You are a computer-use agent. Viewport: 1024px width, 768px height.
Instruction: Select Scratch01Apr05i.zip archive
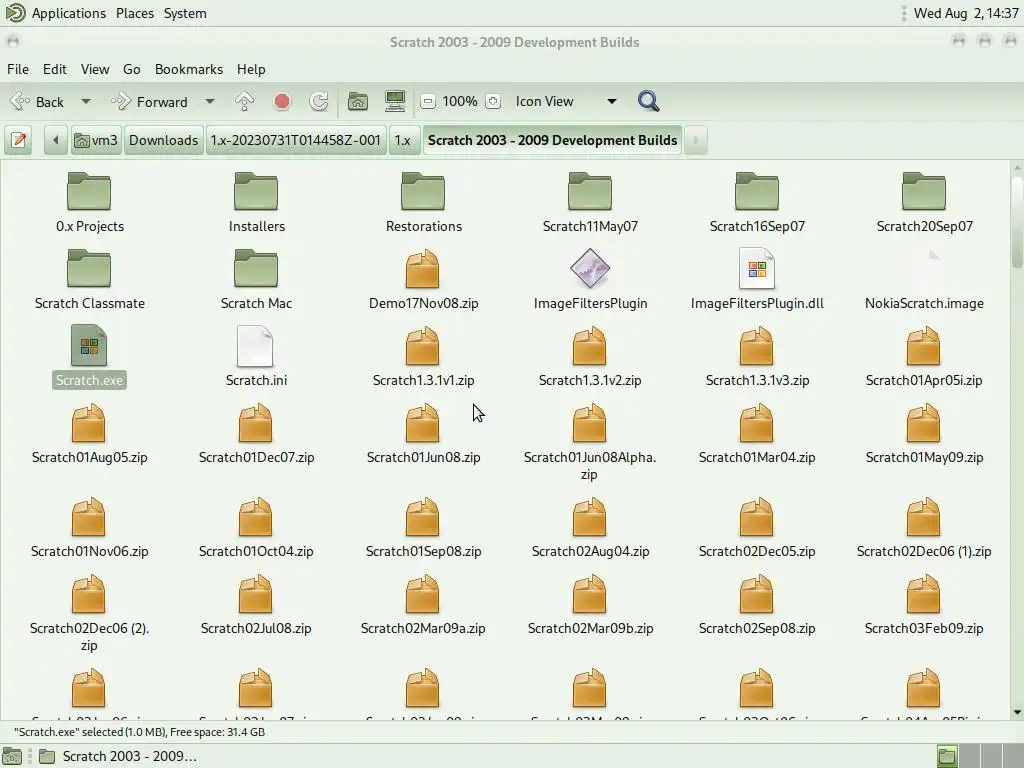click(924, 357)
